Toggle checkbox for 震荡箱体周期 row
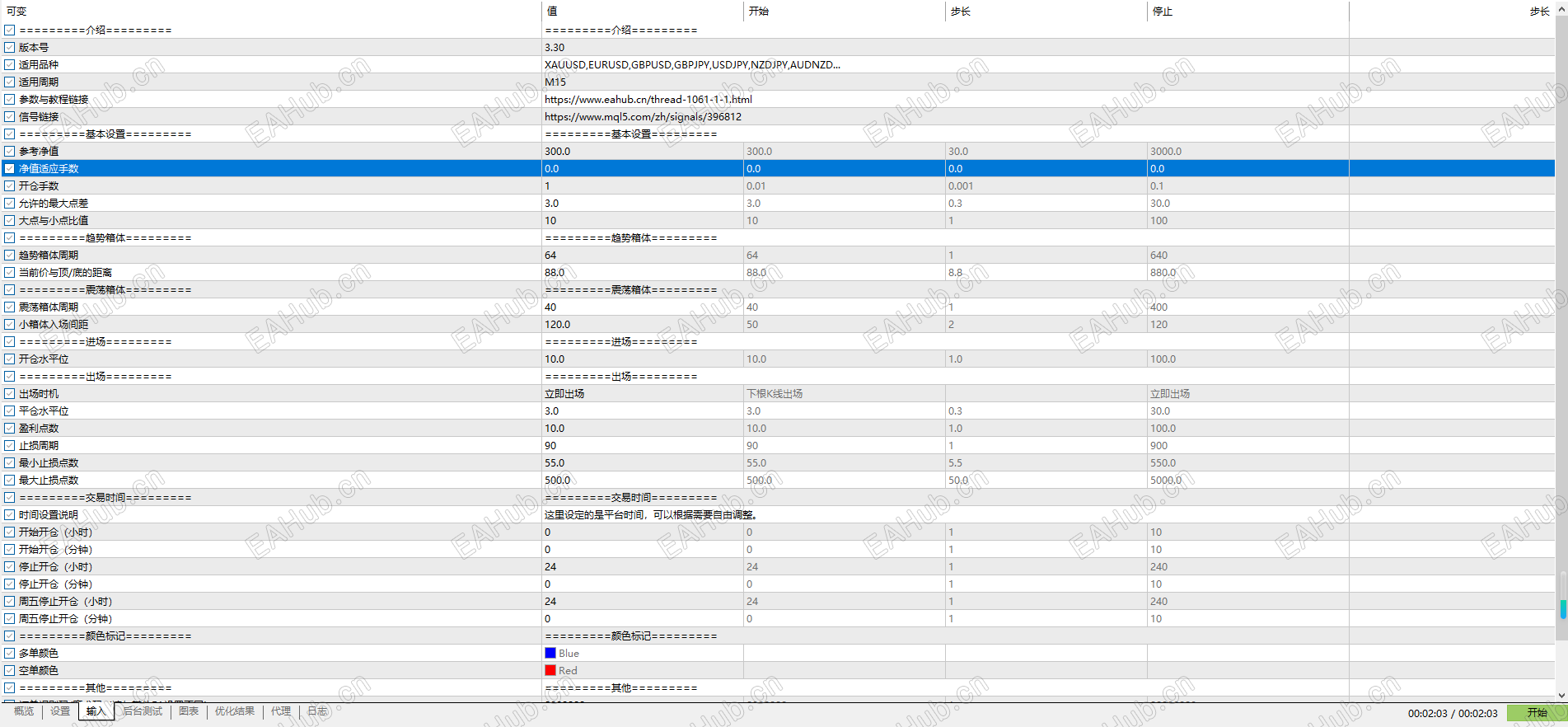The width and height of the screenshot is (1568, 727). 9,307
